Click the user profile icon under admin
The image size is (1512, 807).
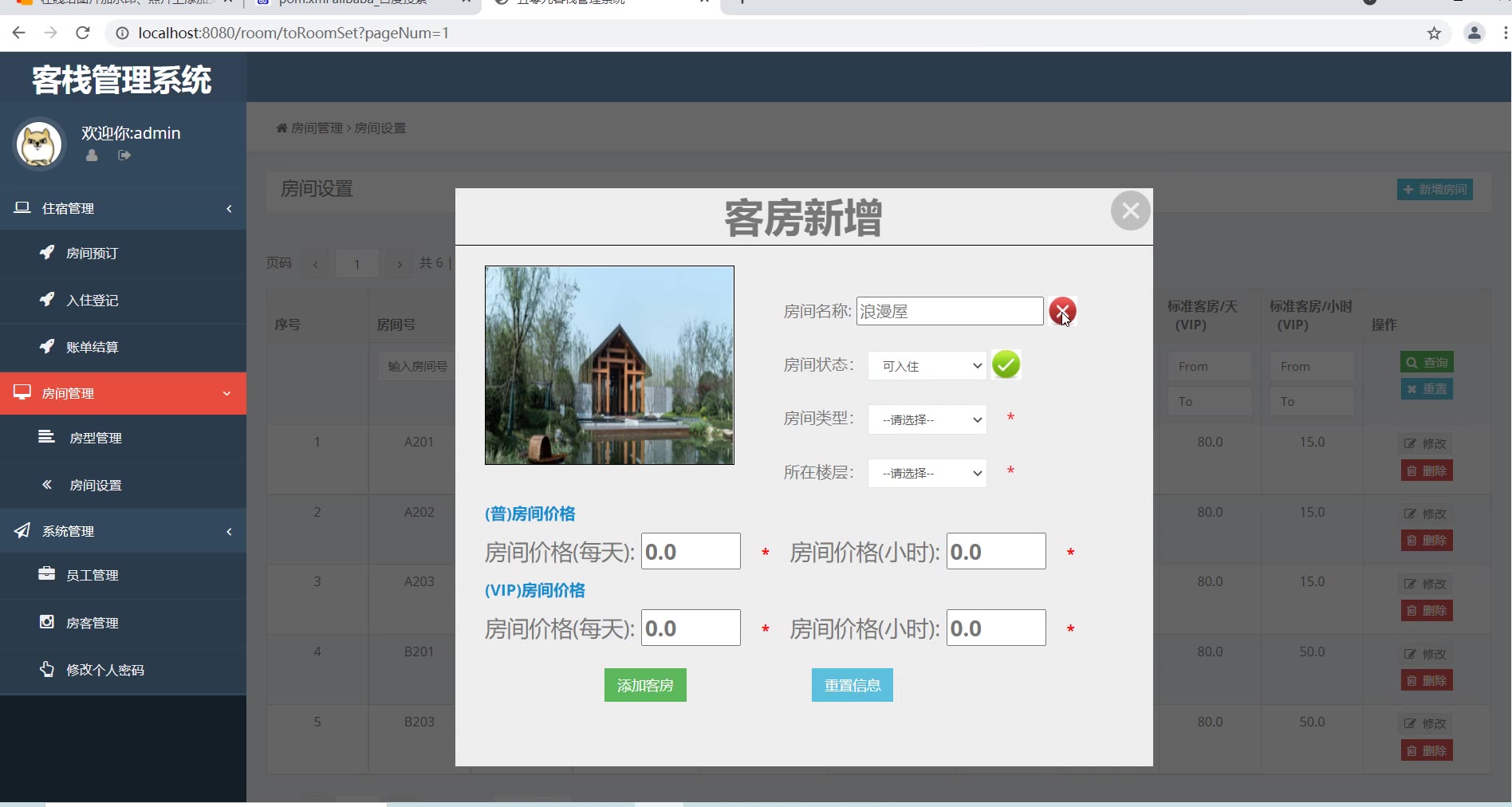(92, 155)
